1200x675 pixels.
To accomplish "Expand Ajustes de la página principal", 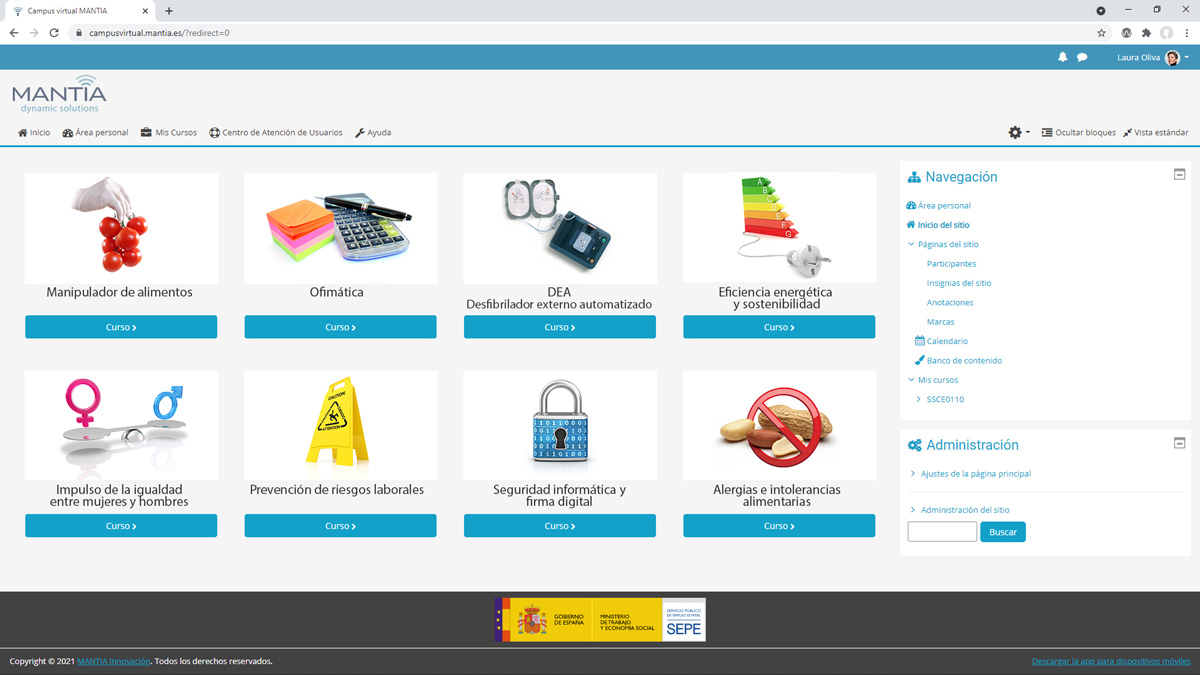I will (x=975, y=474).
